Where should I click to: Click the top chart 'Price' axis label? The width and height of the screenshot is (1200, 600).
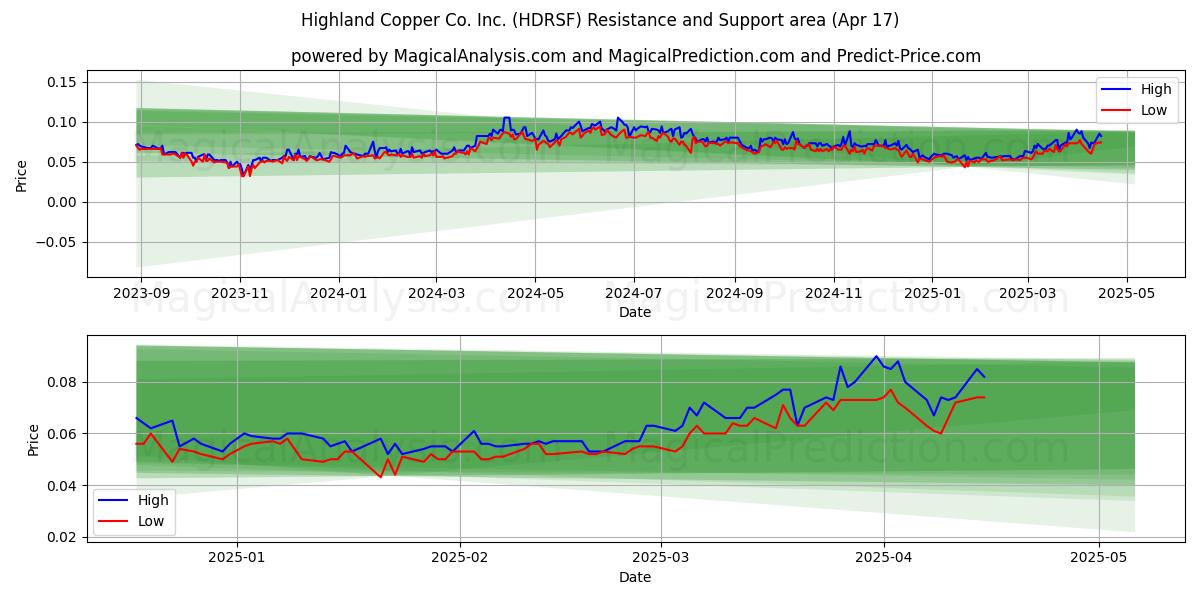pos(22,175)
